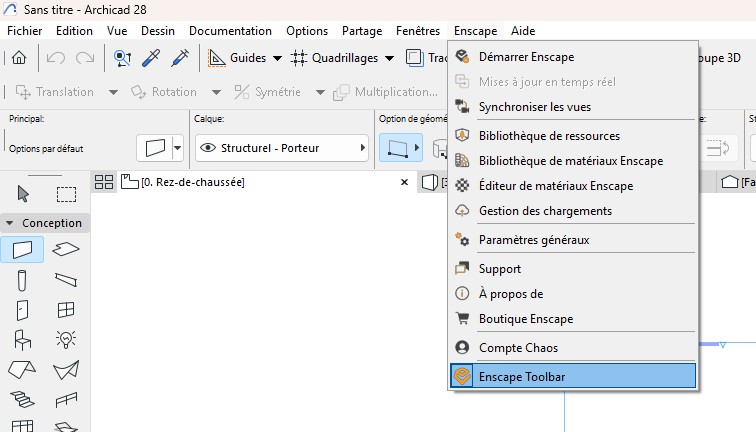The height and width of the screenshot is (432, 756).
Task: Select the Window tool
Action: 66,310
